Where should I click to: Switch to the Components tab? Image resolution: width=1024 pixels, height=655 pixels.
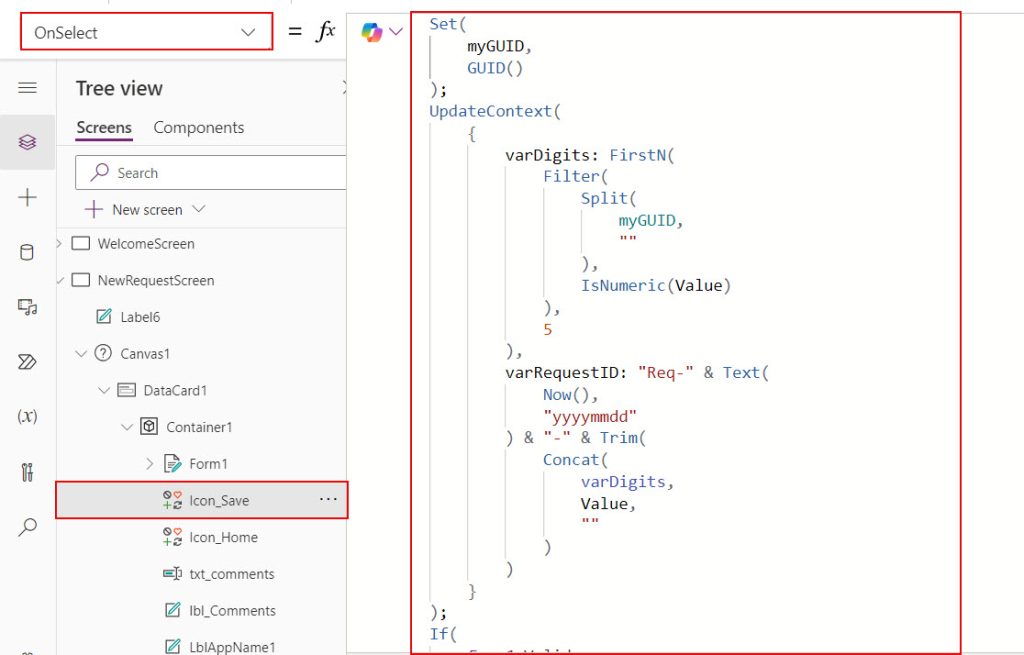tap(199, 127)
